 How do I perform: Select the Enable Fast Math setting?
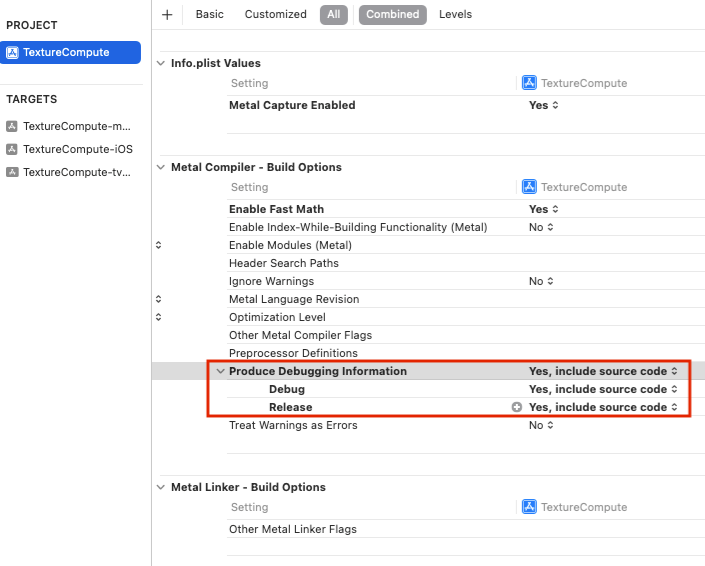[x=277, y=209]
